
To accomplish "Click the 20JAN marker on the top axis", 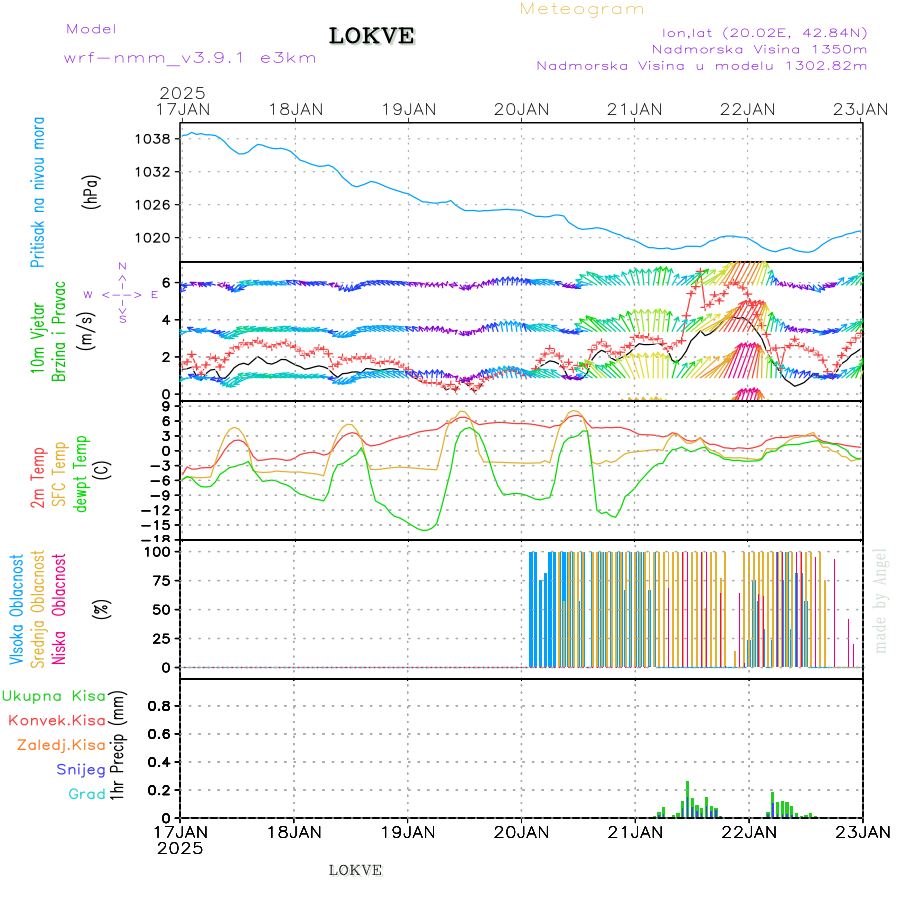I will pyautogui.click(x=521, y=109).
